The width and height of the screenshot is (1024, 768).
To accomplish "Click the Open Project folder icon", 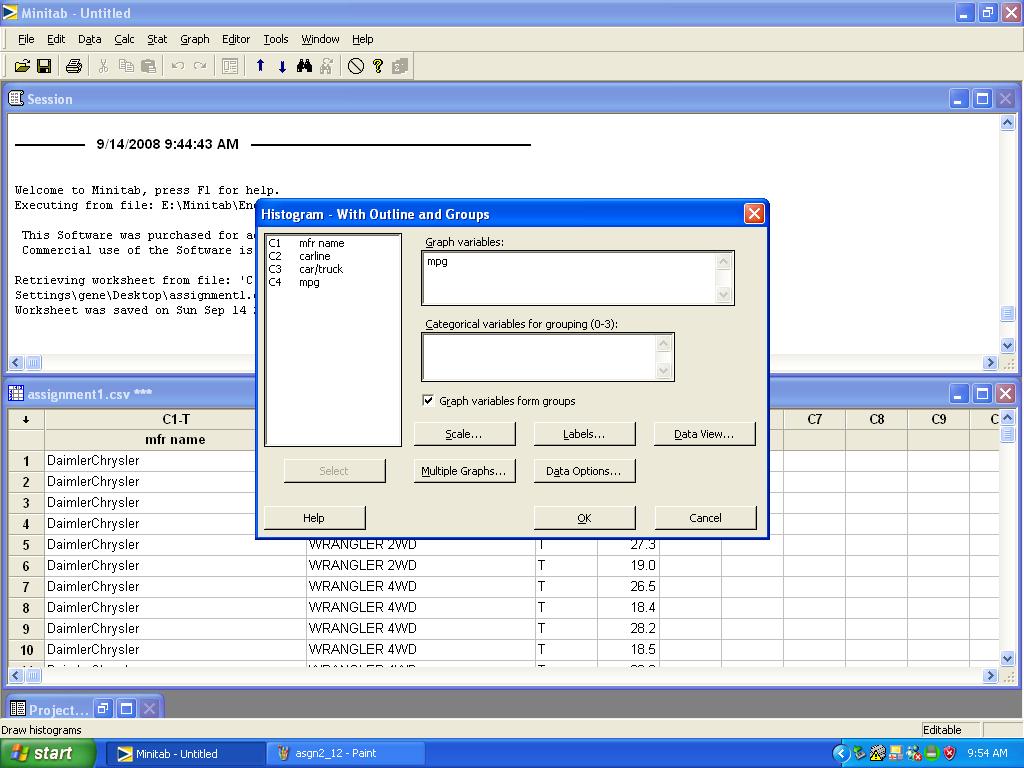I will 22,66.
